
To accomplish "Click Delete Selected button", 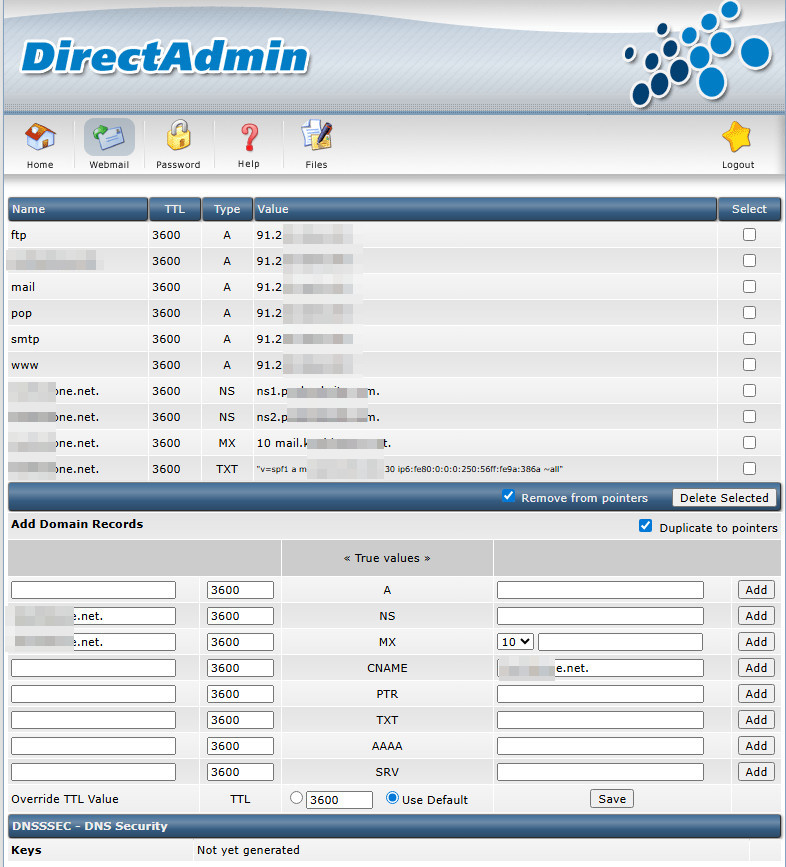I will pos(724,498).
